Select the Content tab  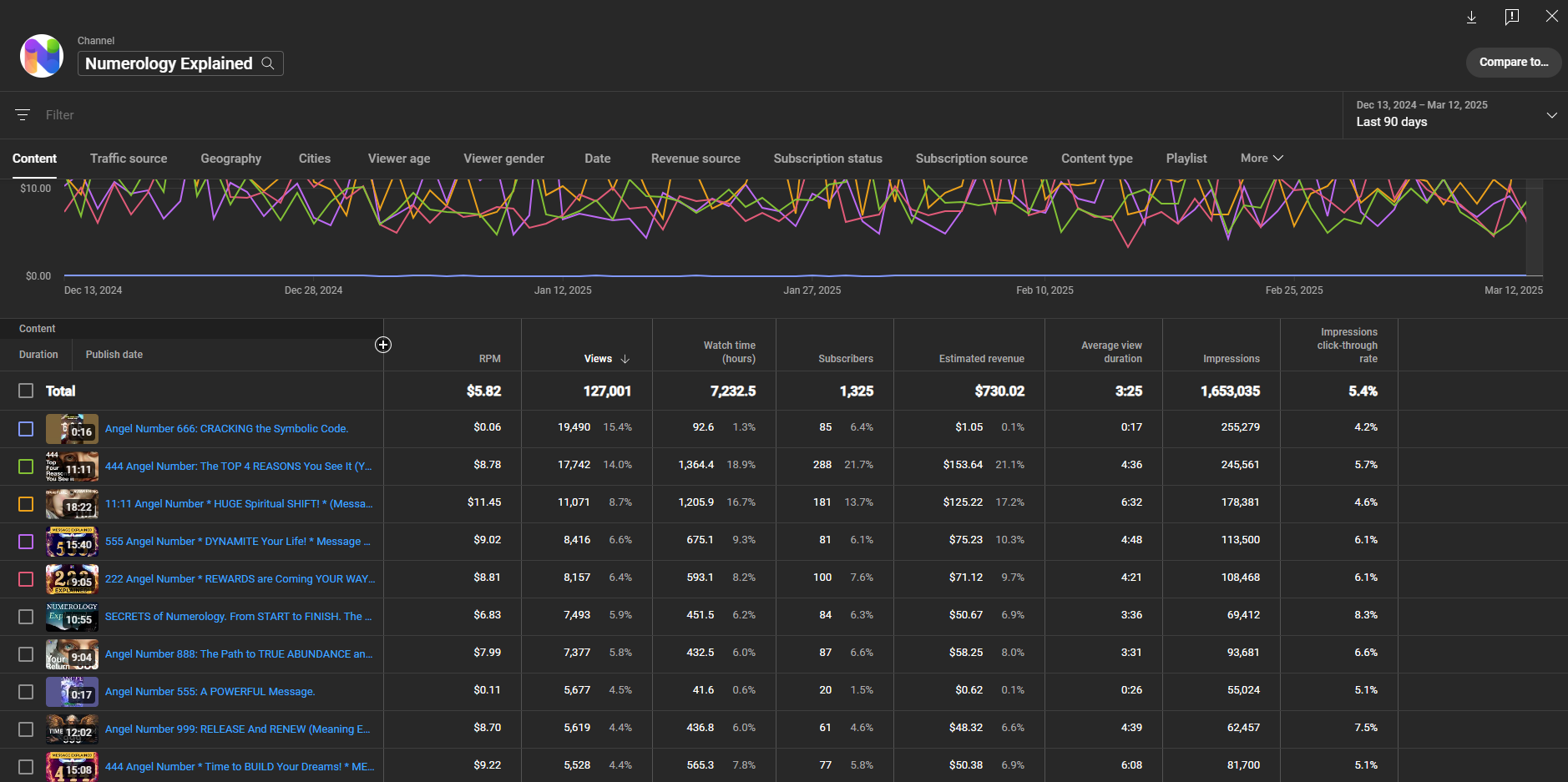click(x=34, y=159)
